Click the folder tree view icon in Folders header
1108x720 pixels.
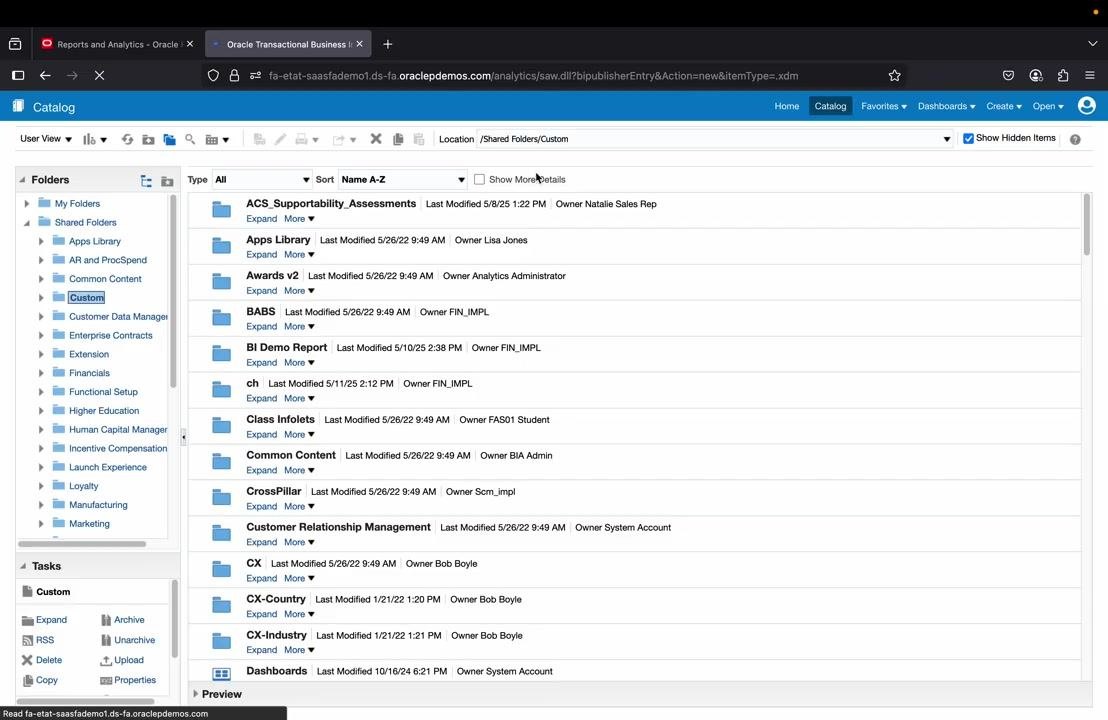pos(146,181)
